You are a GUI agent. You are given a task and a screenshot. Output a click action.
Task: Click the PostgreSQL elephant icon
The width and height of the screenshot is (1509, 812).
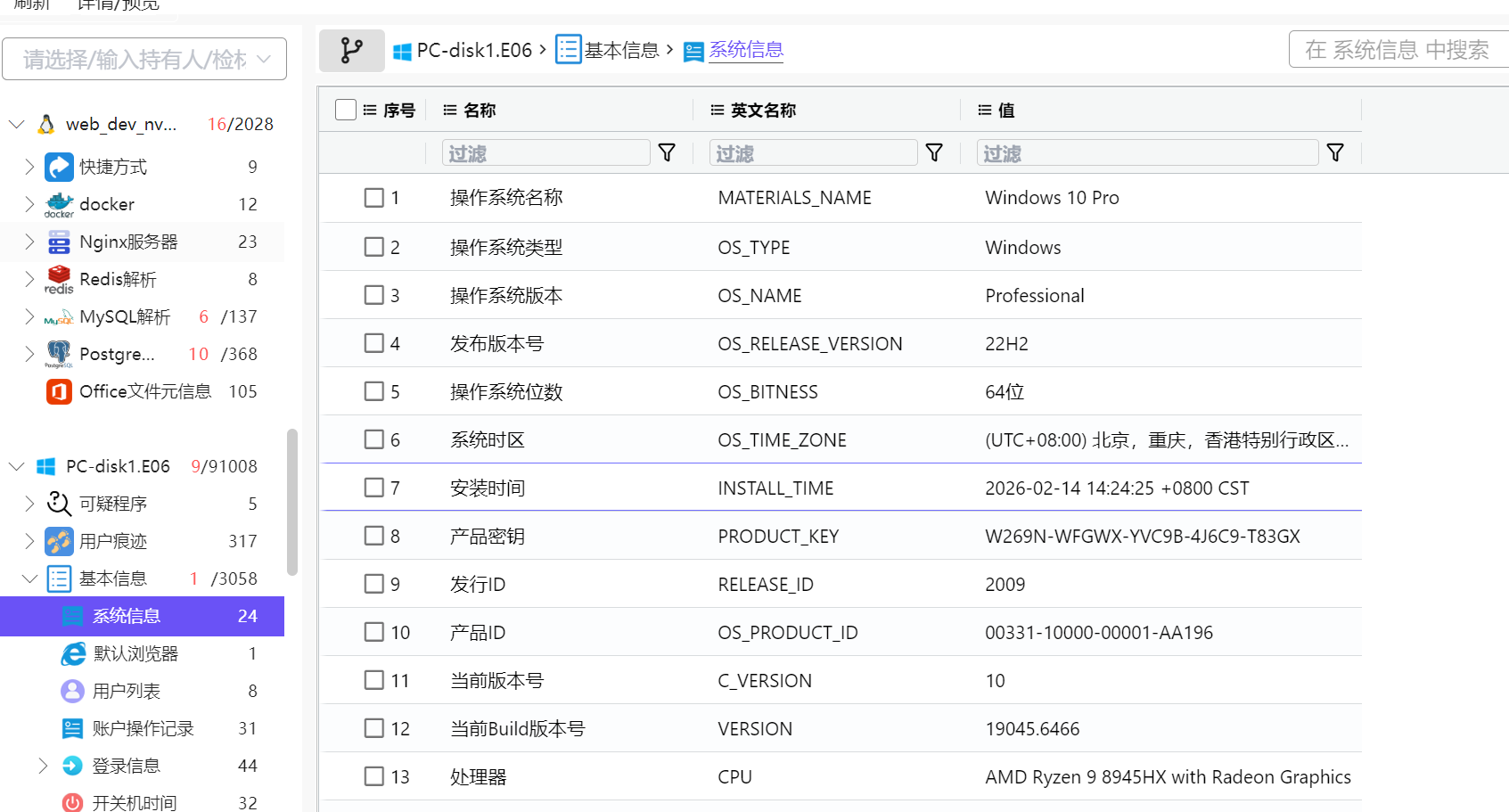(x=59, y=354)
